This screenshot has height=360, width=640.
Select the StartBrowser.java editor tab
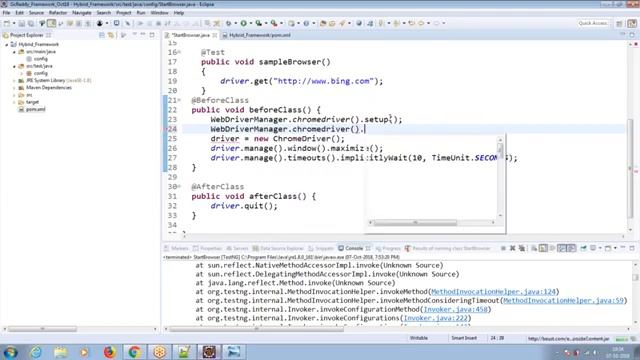tap(190, 35)
